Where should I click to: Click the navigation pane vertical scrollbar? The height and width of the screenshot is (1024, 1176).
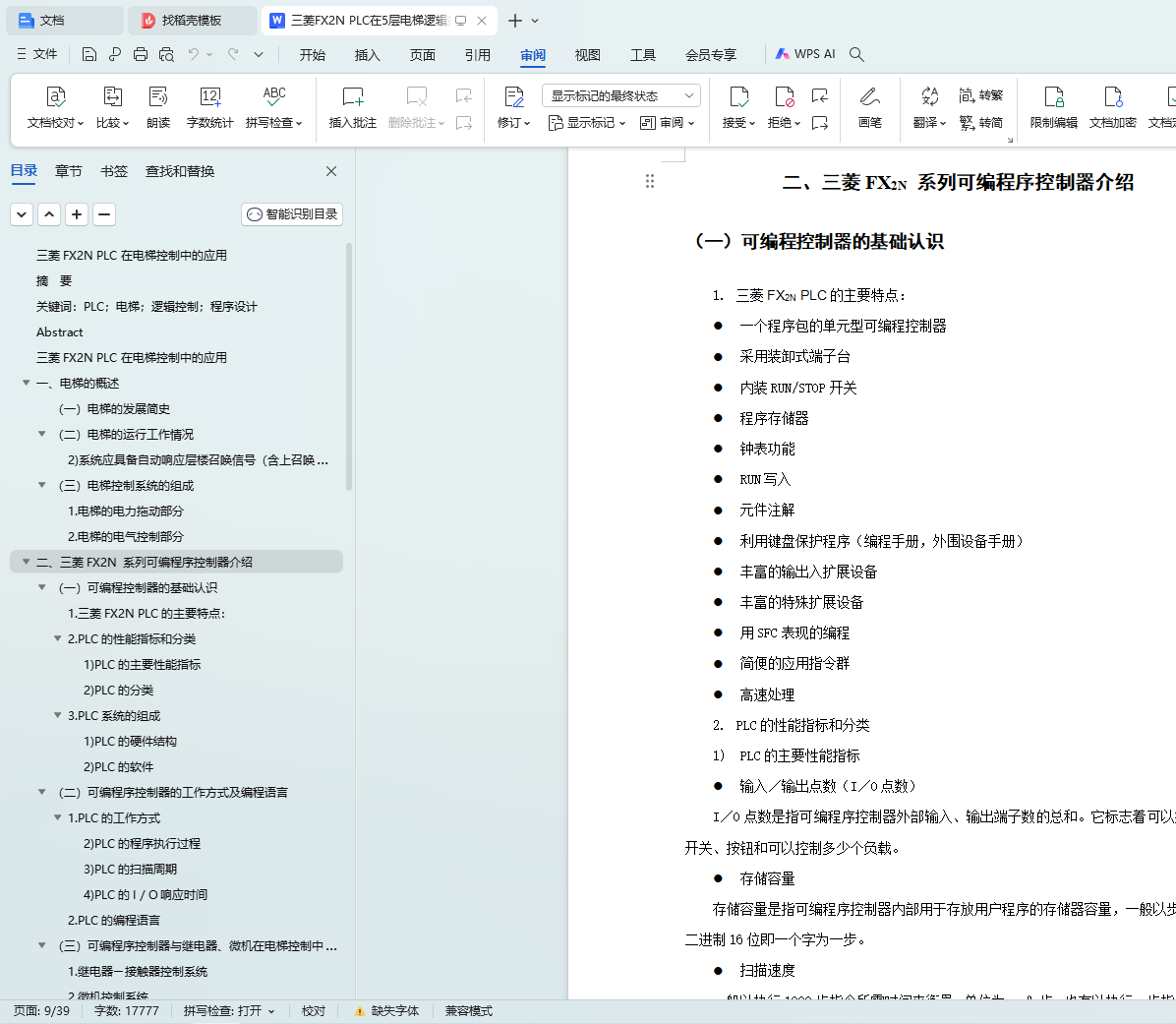point(349,366)
